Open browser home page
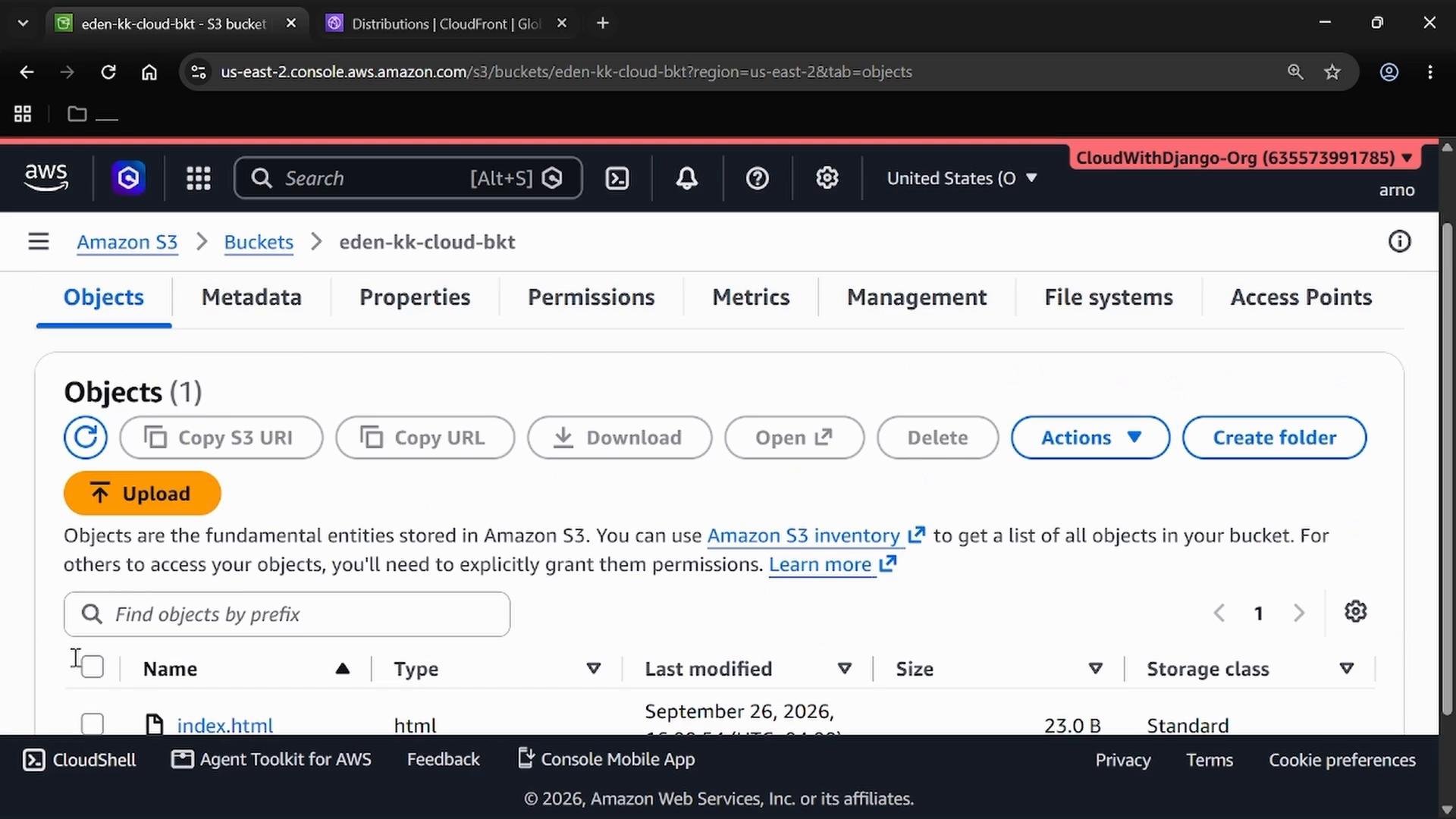 tap(149, 72)
